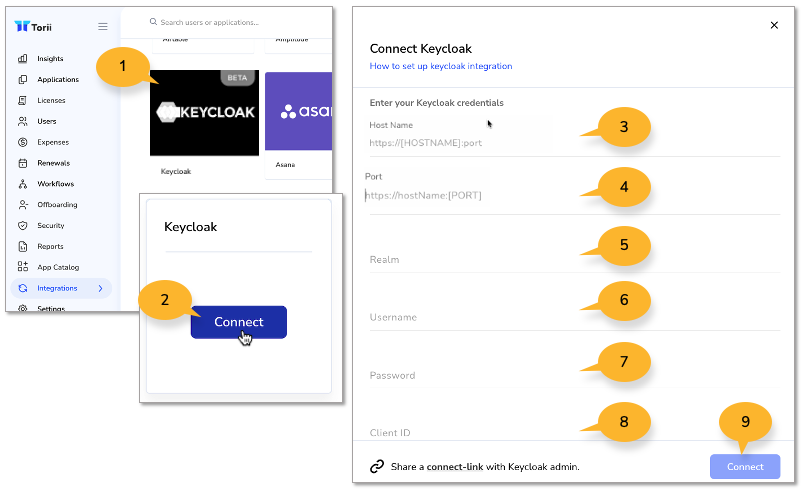Open the Offboarding sidebar item

point(57,205)
